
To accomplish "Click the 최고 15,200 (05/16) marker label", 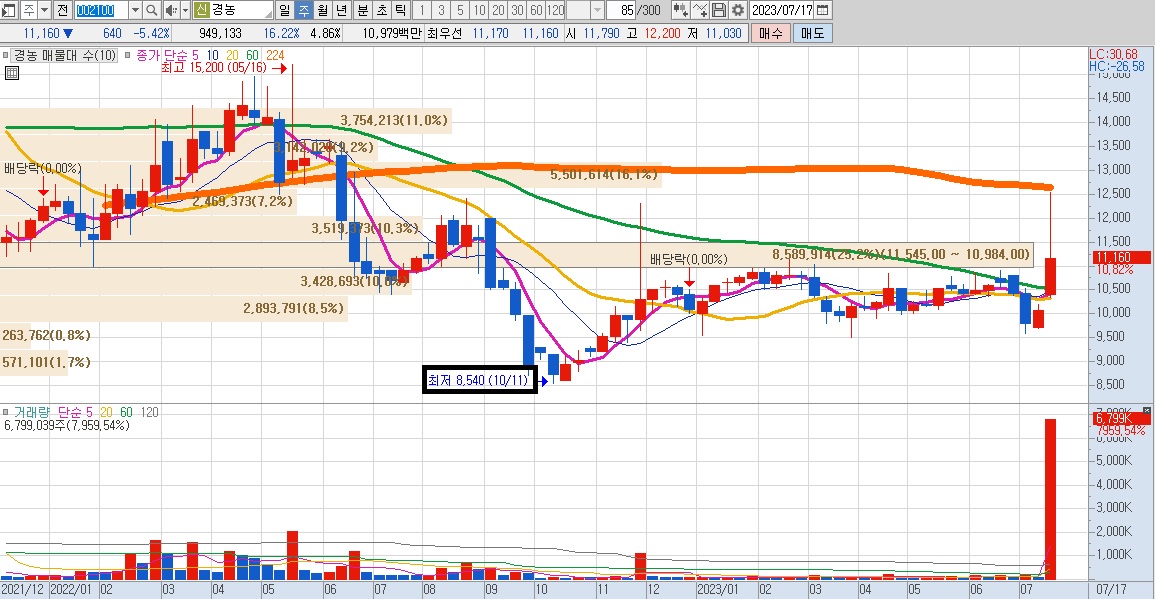I will (x=214, y=68).
